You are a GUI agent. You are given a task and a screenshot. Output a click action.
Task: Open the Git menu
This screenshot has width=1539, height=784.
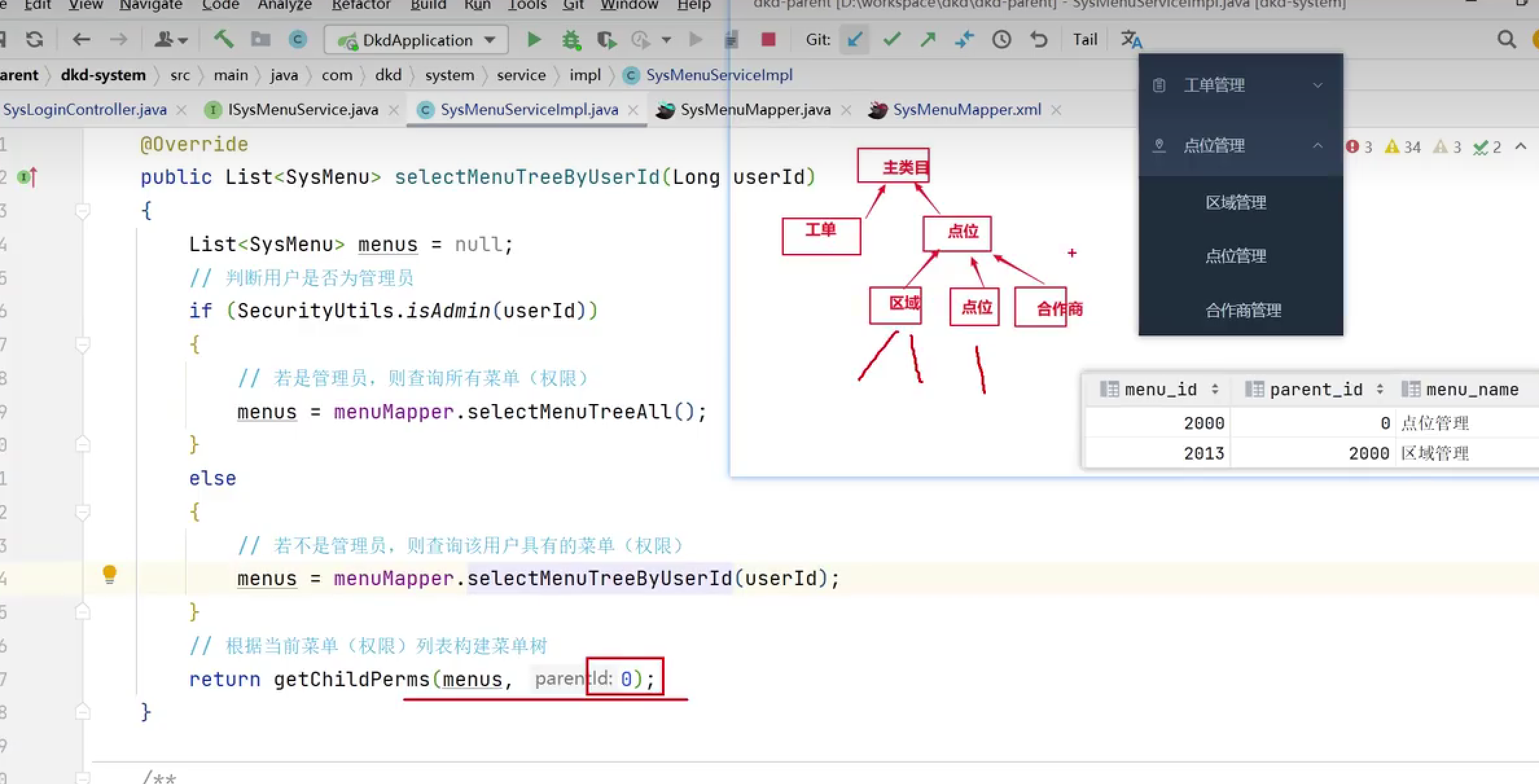click(x=573, y=5)
